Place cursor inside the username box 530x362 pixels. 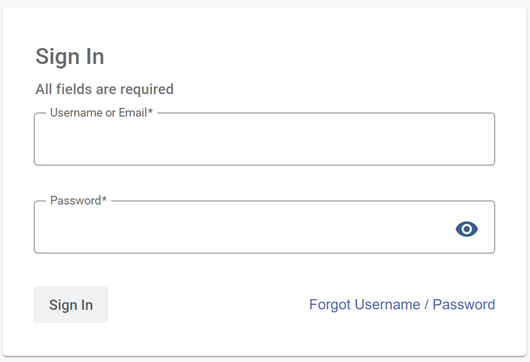point(264,139)
